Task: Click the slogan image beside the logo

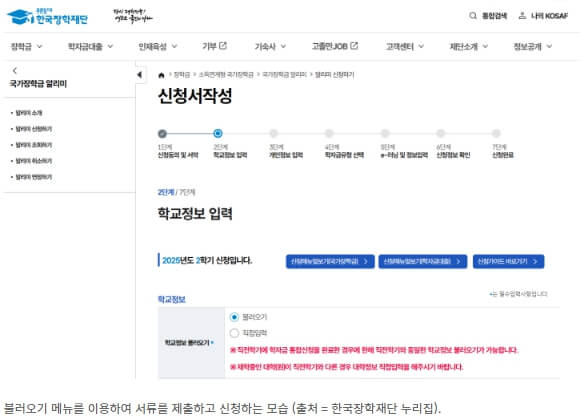Action: (x=133, y=16)
